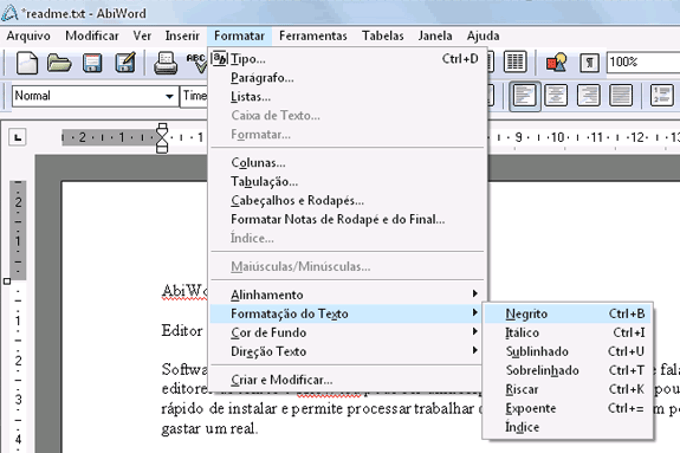Choose Tipo... from Formatar menu
This screenshot has height=453, width=680.
[x=347, y=59]
